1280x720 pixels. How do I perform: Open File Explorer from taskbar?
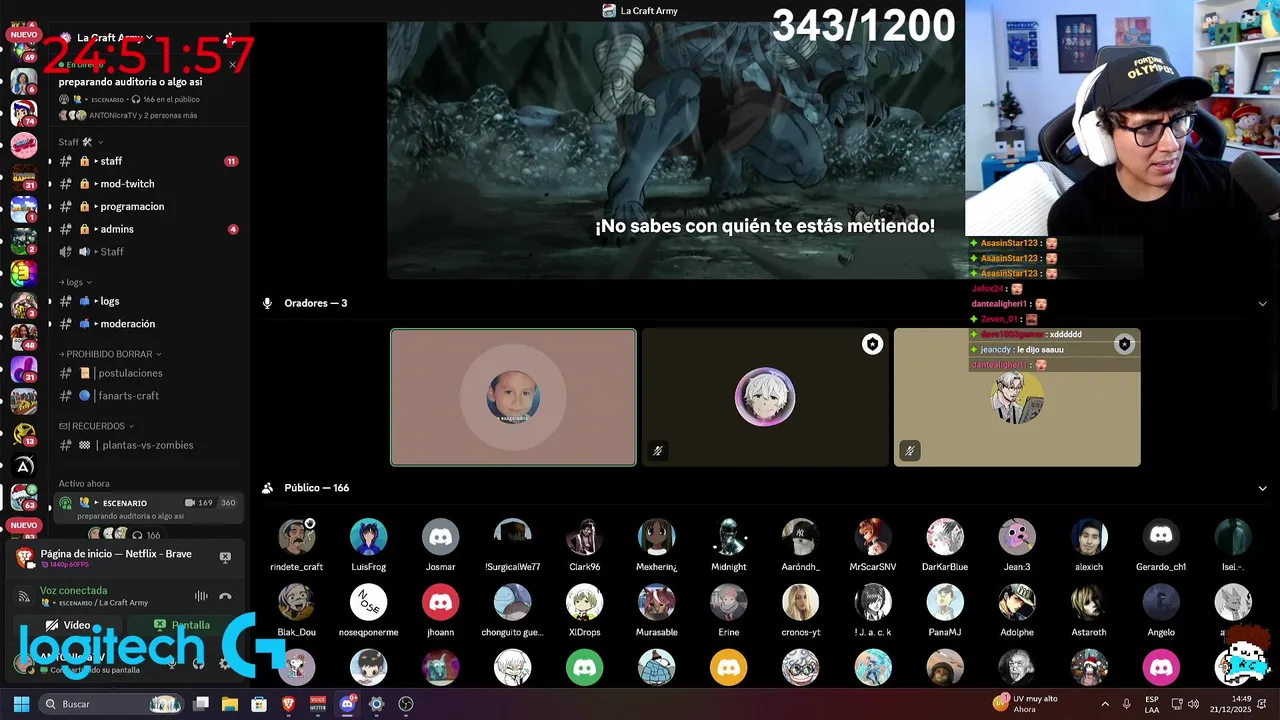pyautogui.click(x=230, y=704)
